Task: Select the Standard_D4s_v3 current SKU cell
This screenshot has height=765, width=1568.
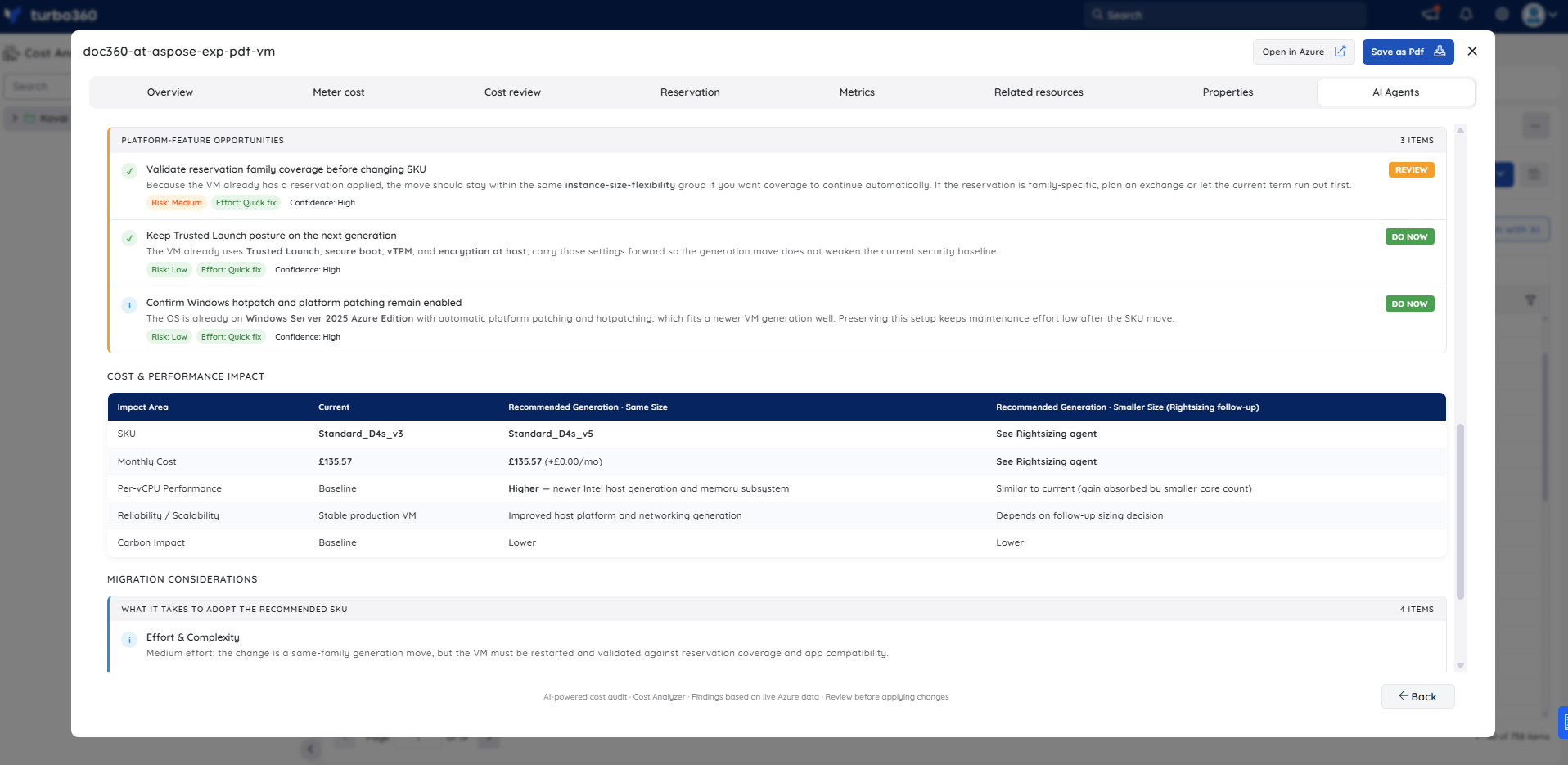Action: click(x=361, y=434)
